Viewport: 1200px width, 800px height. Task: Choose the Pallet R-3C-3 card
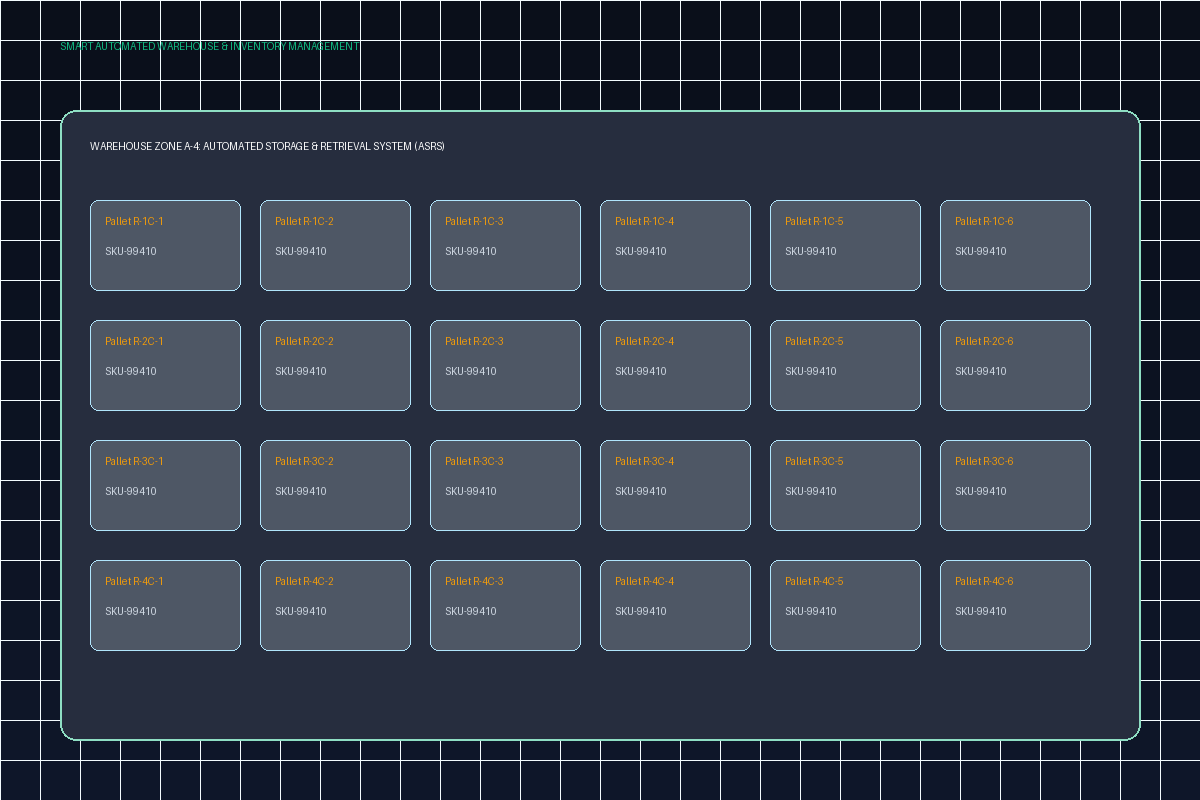505,485
